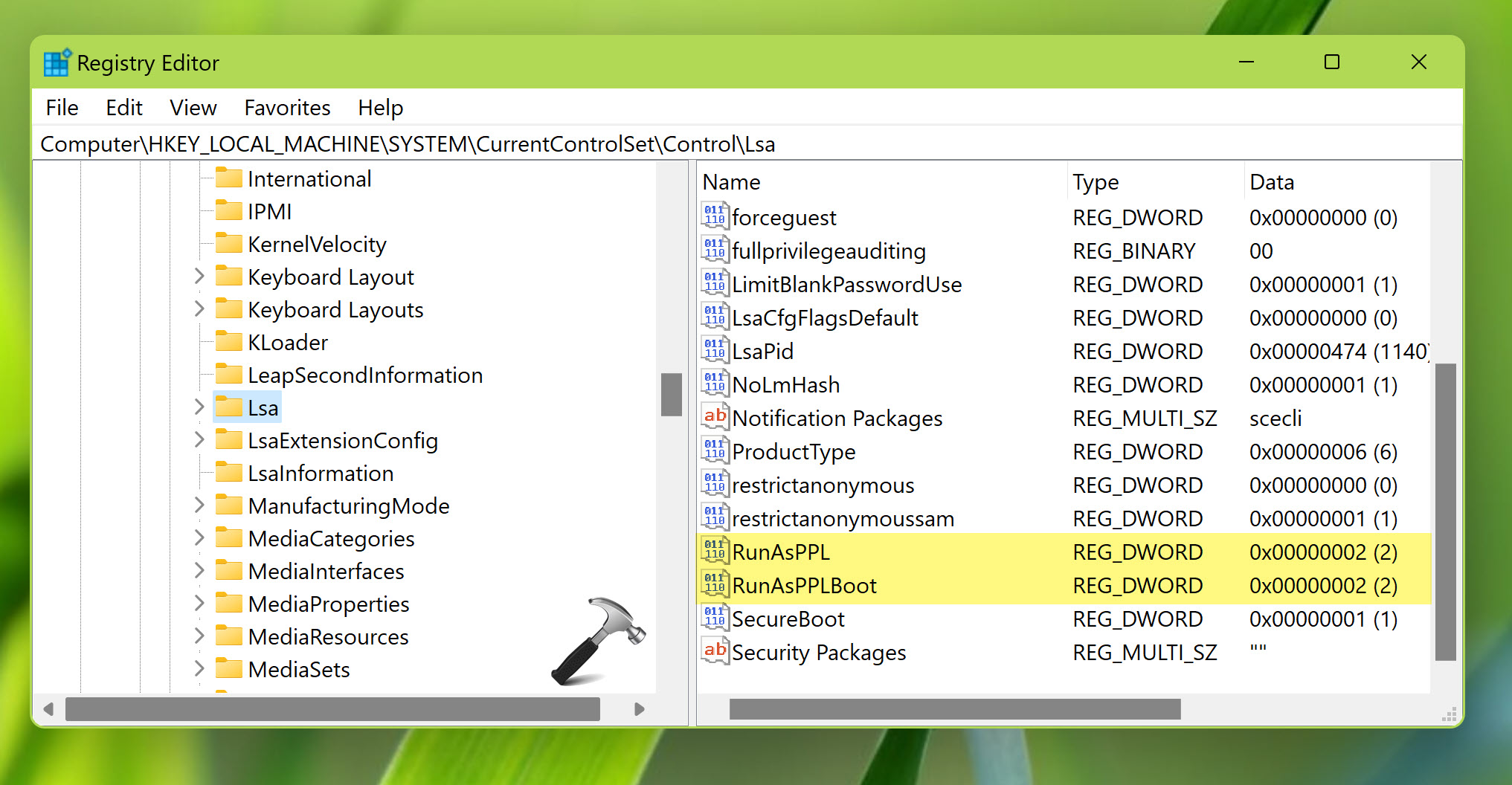Expand the LsaExtensionConfig key
1512x785 pixels.
(199, 440)
